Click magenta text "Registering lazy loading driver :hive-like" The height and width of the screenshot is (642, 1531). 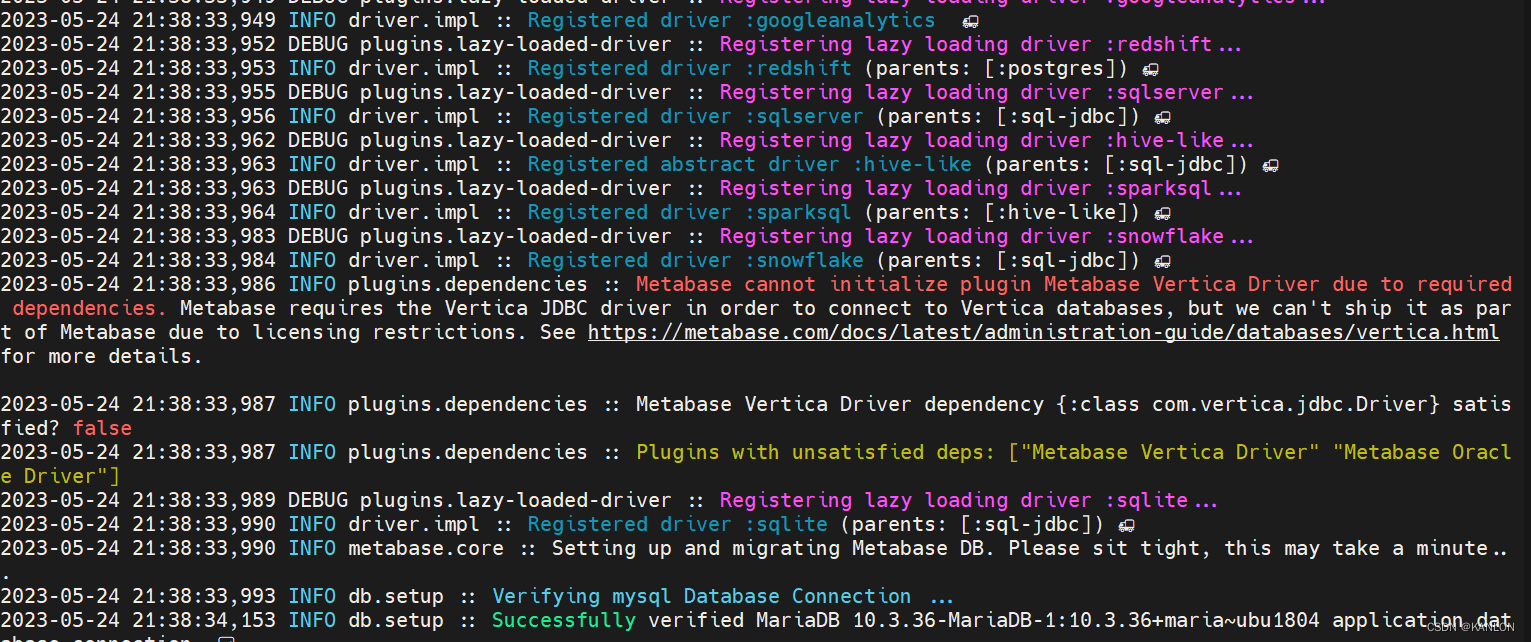tap(971, 140)
